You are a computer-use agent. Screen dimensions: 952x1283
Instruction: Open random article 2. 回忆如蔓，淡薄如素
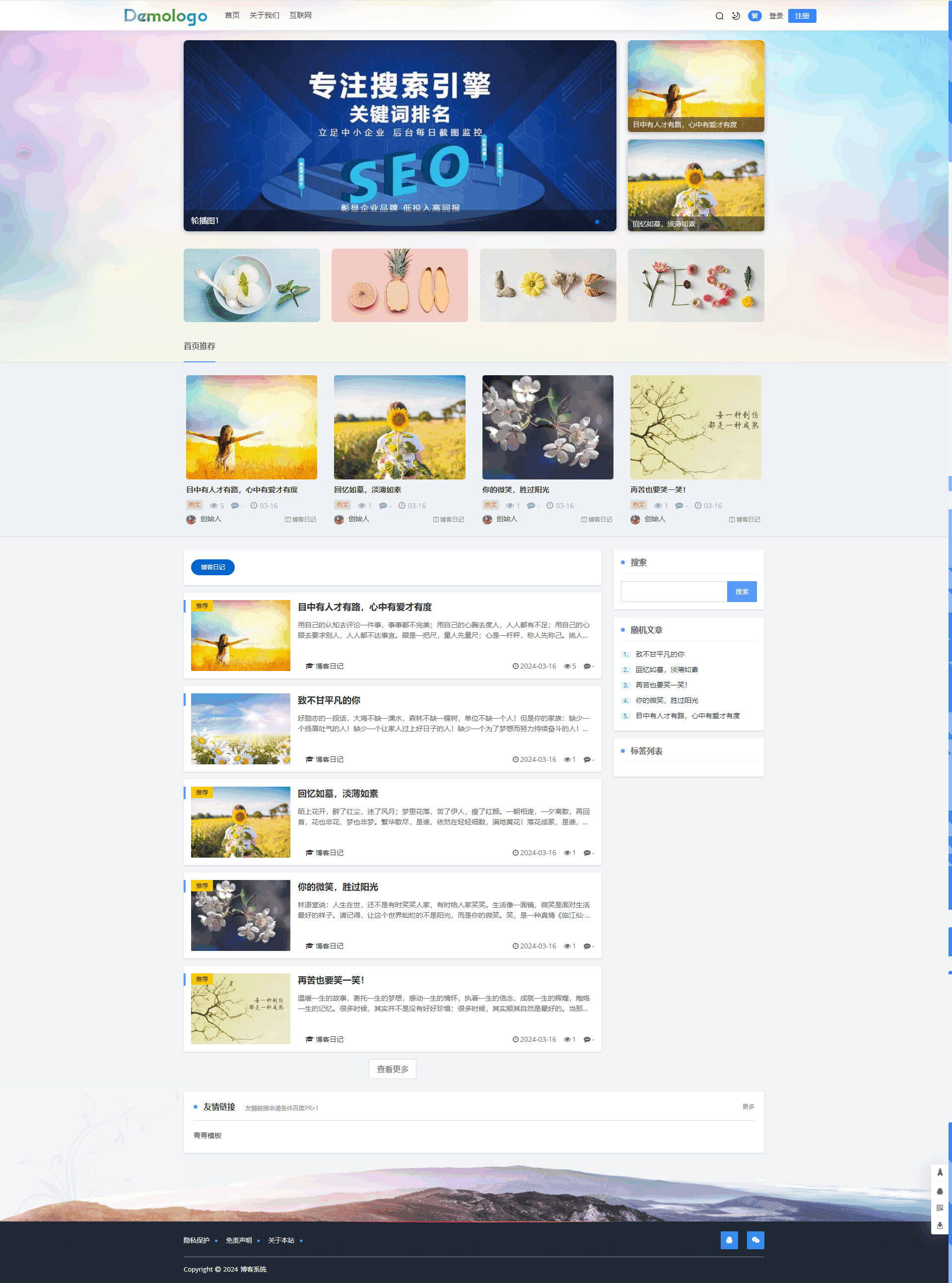(x=667, y=670)
